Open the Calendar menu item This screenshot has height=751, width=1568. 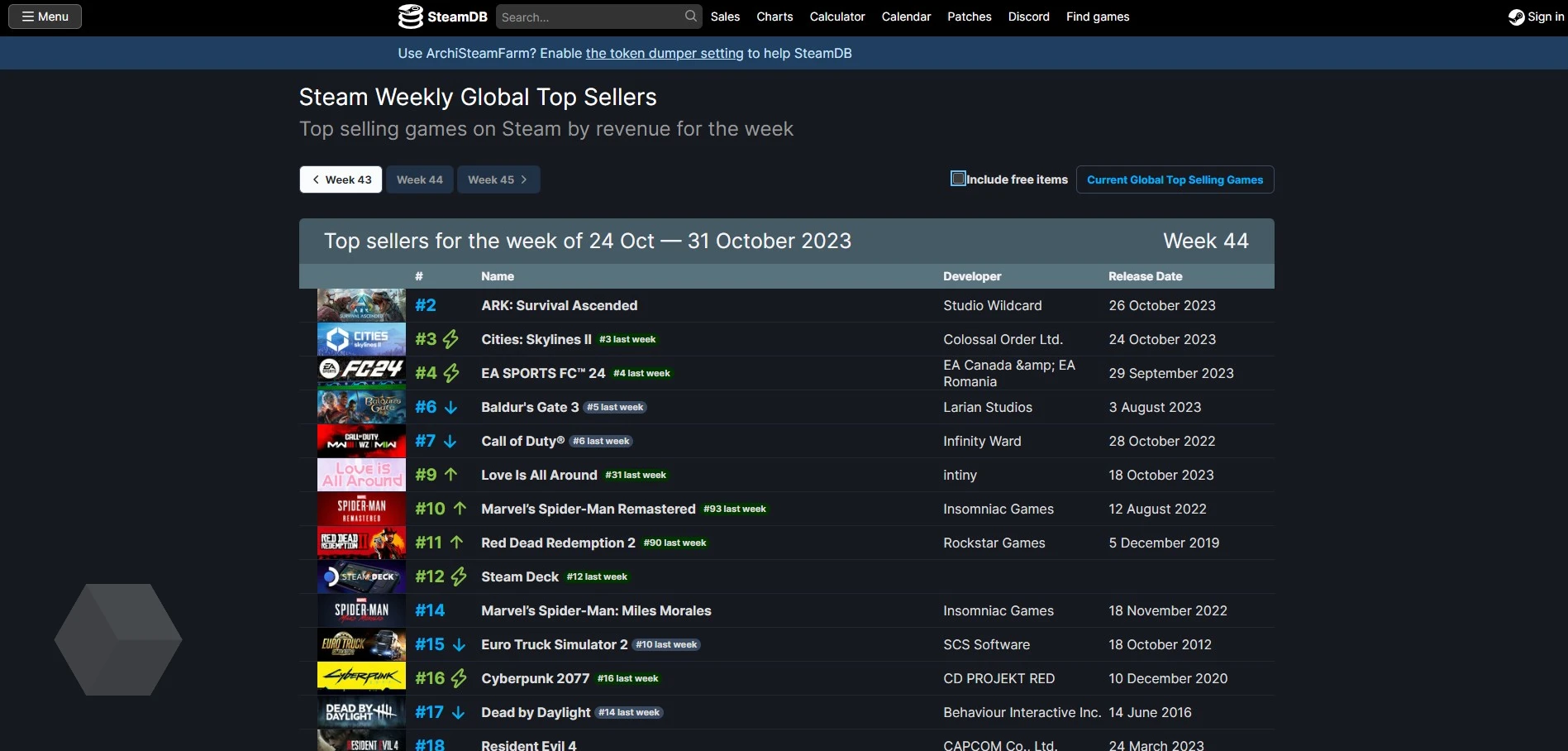point(906,17)
